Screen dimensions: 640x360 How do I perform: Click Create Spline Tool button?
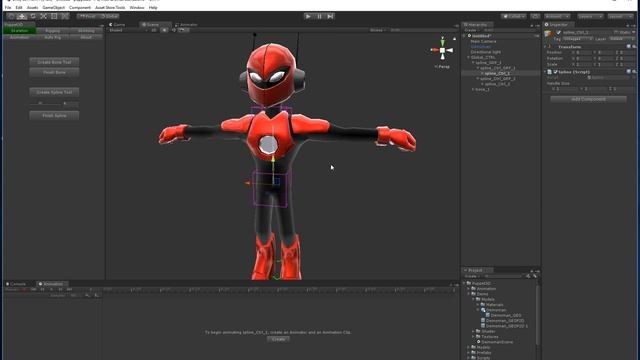click(54, 92)
